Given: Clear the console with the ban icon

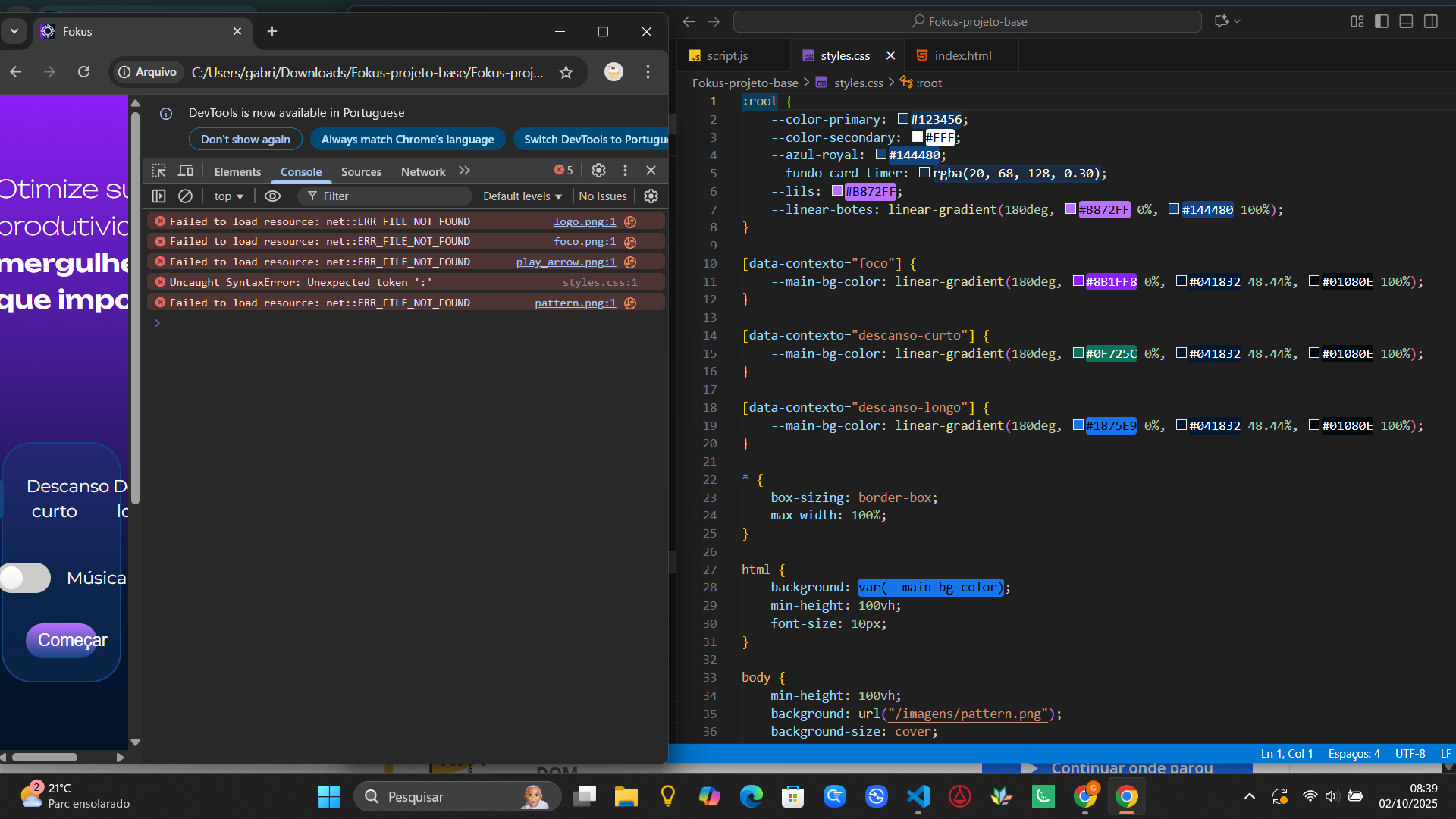Looking at the screenshot, I should pos(185,196).
